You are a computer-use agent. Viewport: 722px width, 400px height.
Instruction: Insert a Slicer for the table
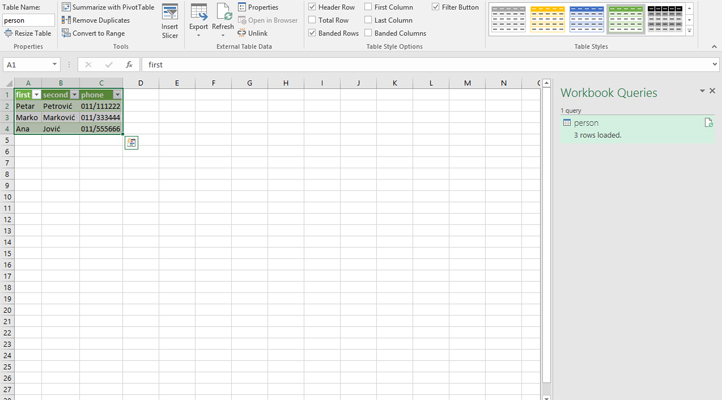tap(170, 20)
